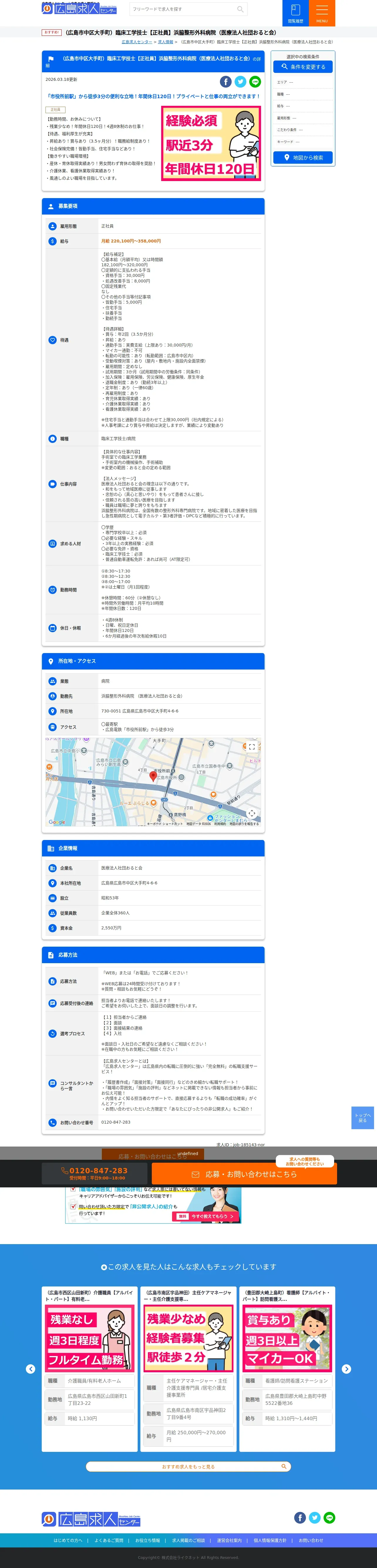Click the footer LINE icon
Image resolution: width=377 pixels, height=1568 pixels.
[x=329, y=1517]
